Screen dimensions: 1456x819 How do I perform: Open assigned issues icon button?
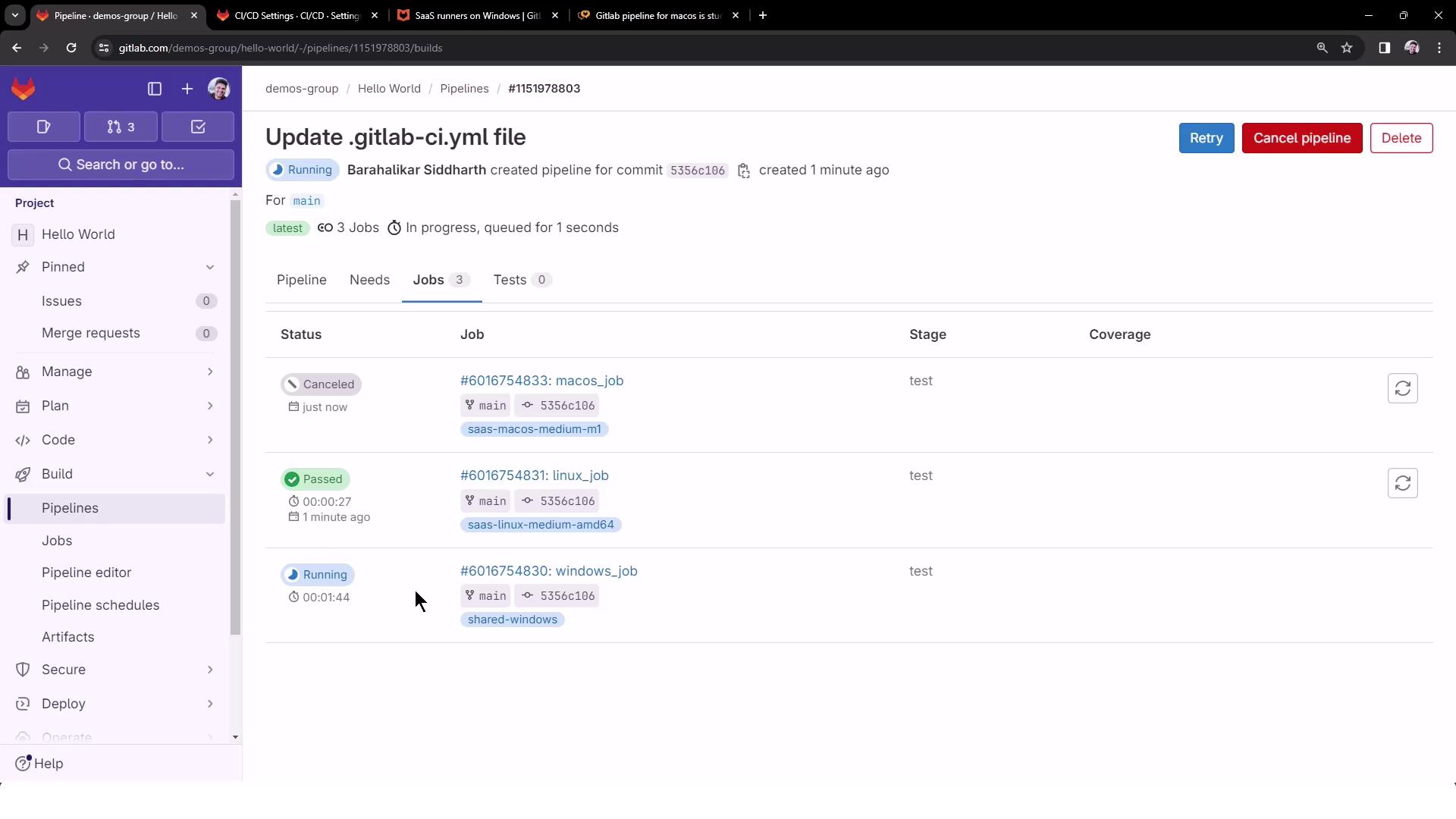pyautogui.click(x=44, y=127)
